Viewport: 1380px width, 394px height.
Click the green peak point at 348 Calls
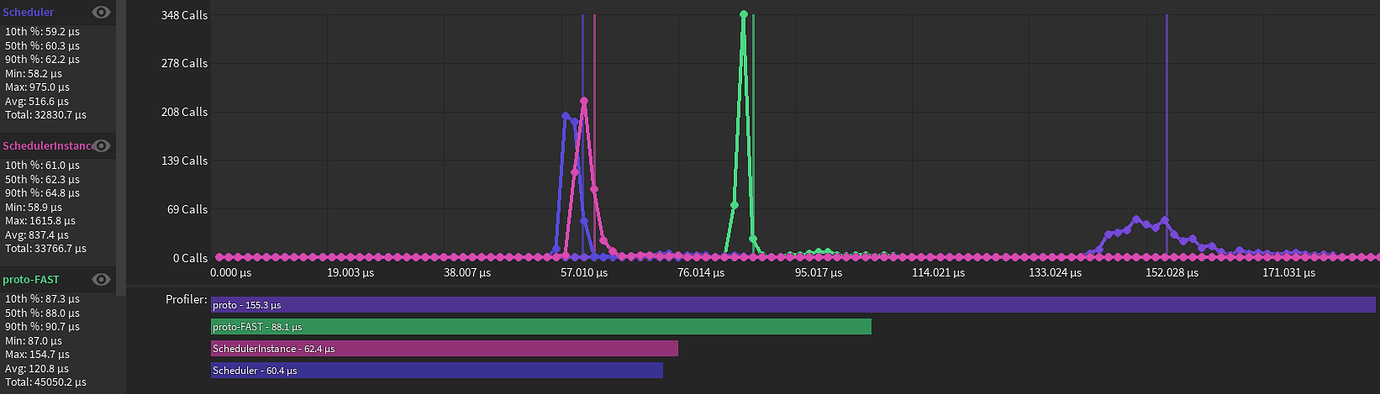743,14
